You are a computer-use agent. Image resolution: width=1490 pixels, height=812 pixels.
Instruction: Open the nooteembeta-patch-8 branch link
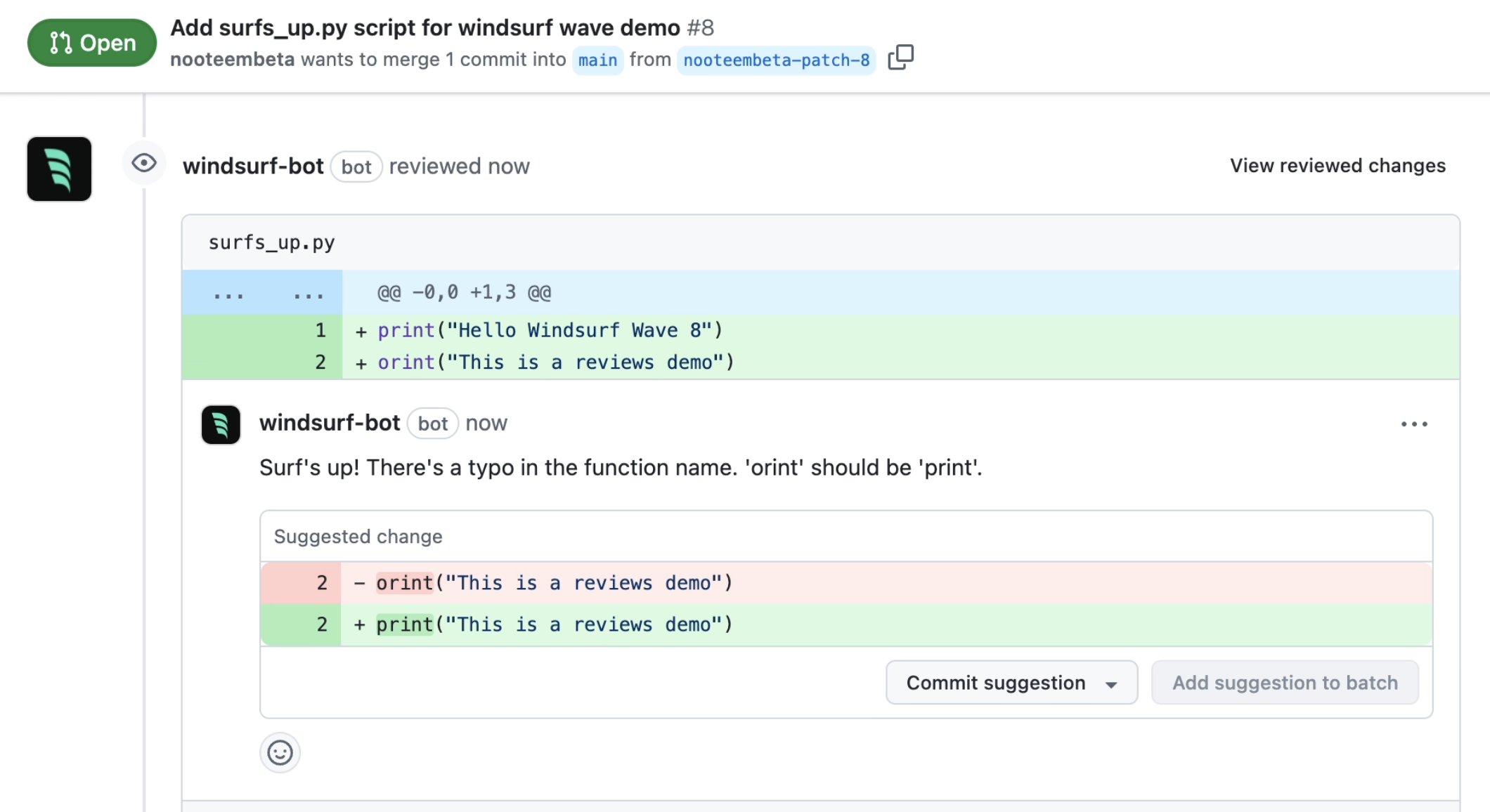pyautogui.click(x=777, y=60)
